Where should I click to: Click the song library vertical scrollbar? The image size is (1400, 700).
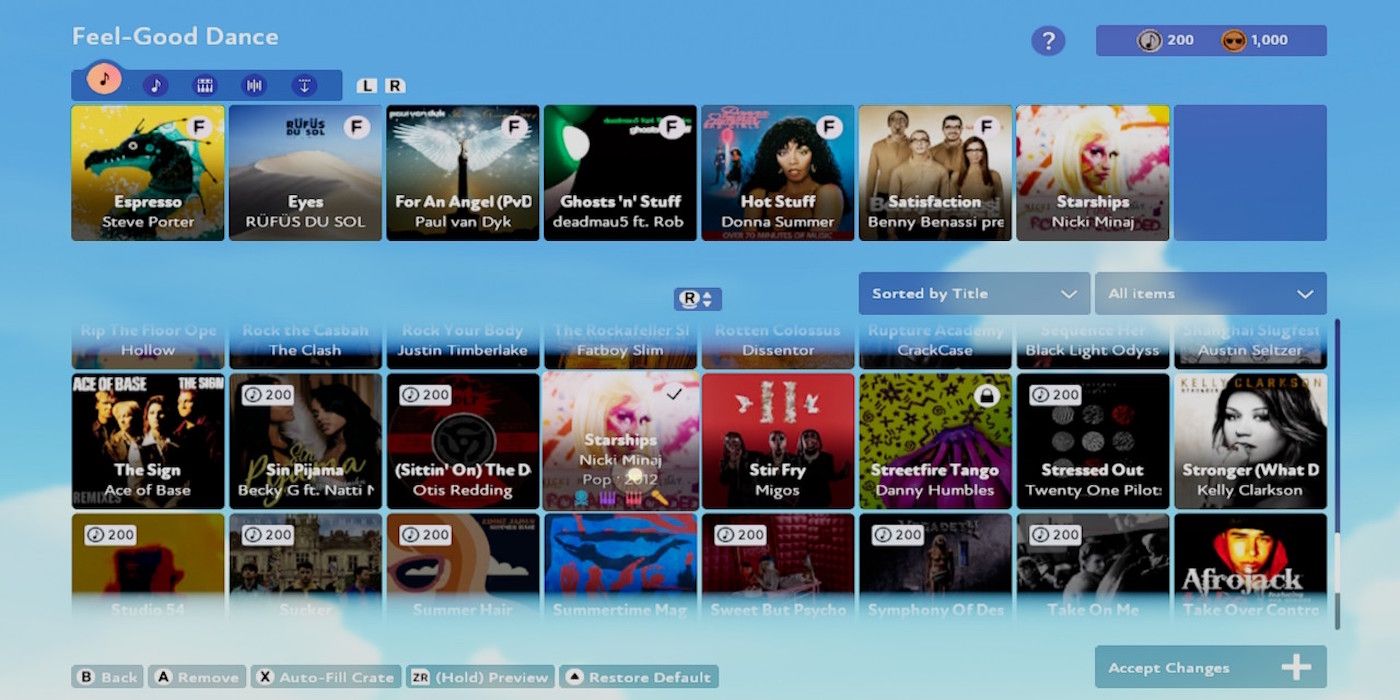pos(1337,474)
